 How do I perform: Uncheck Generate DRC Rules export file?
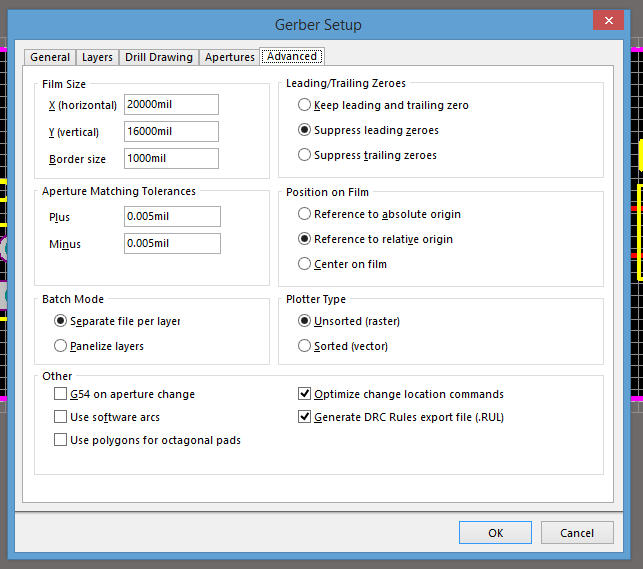[305, 417]
